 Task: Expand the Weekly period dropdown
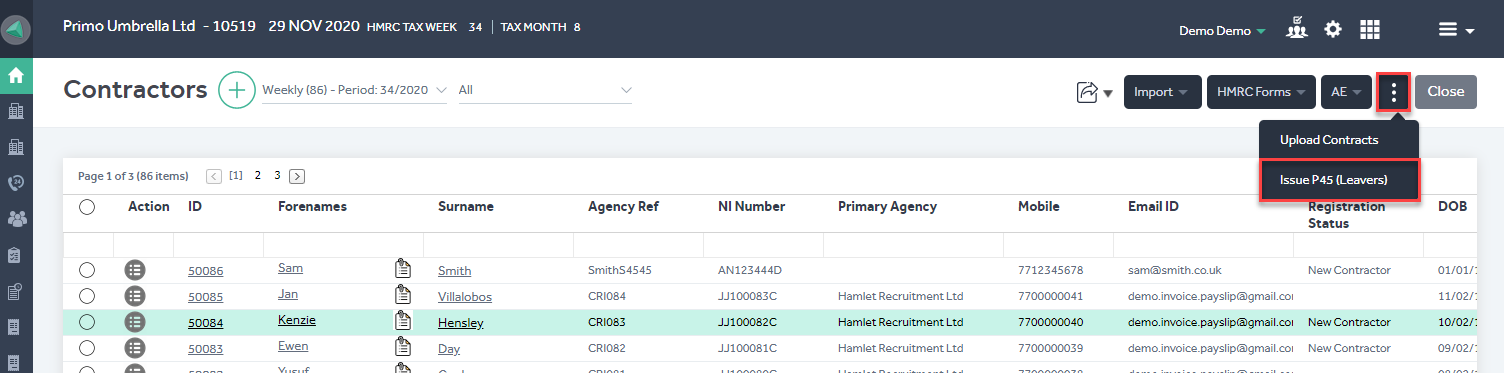click(x=354, y=90)
